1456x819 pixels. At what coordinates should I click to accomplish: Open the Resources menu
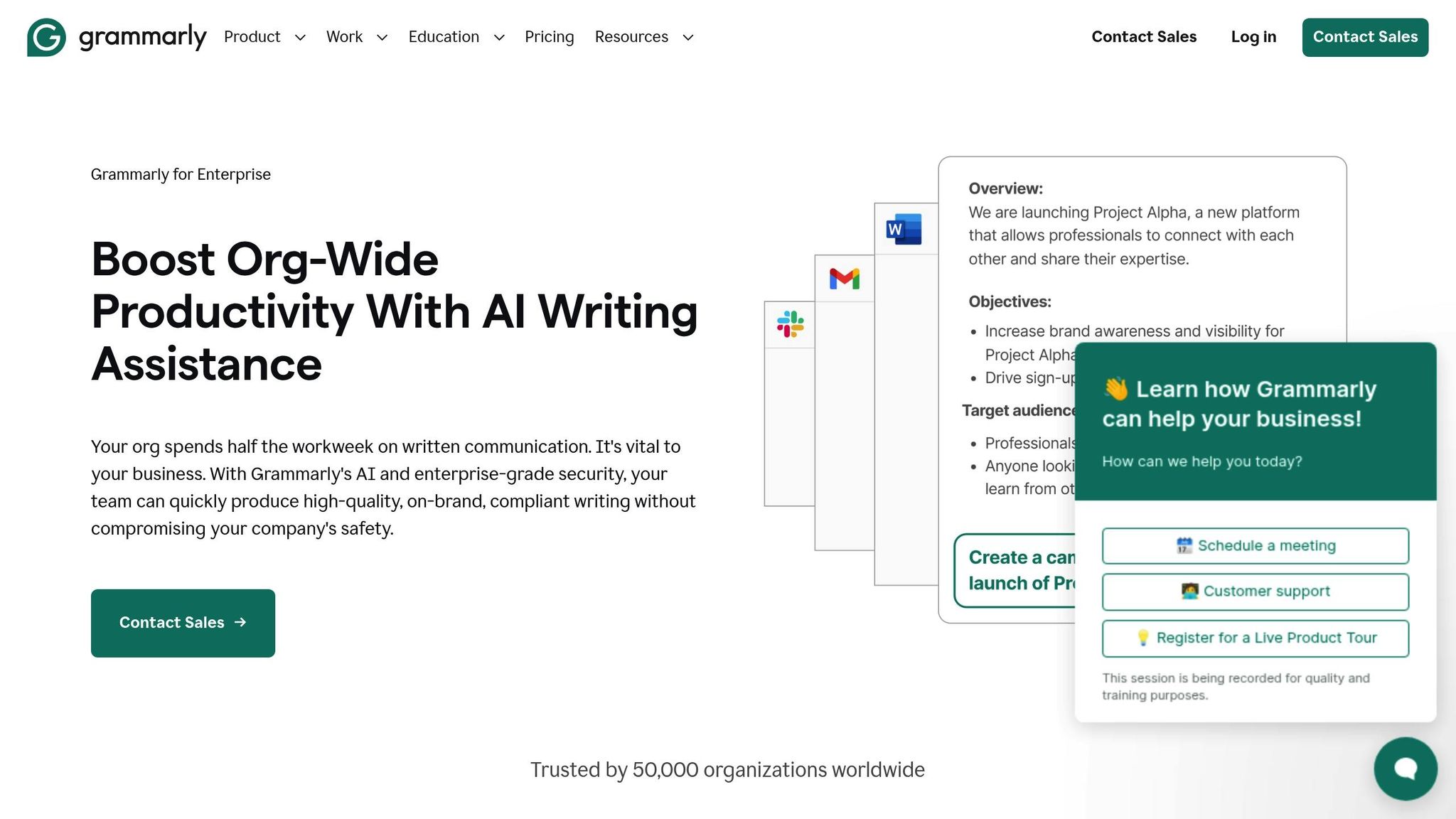[x=631, y=37]
